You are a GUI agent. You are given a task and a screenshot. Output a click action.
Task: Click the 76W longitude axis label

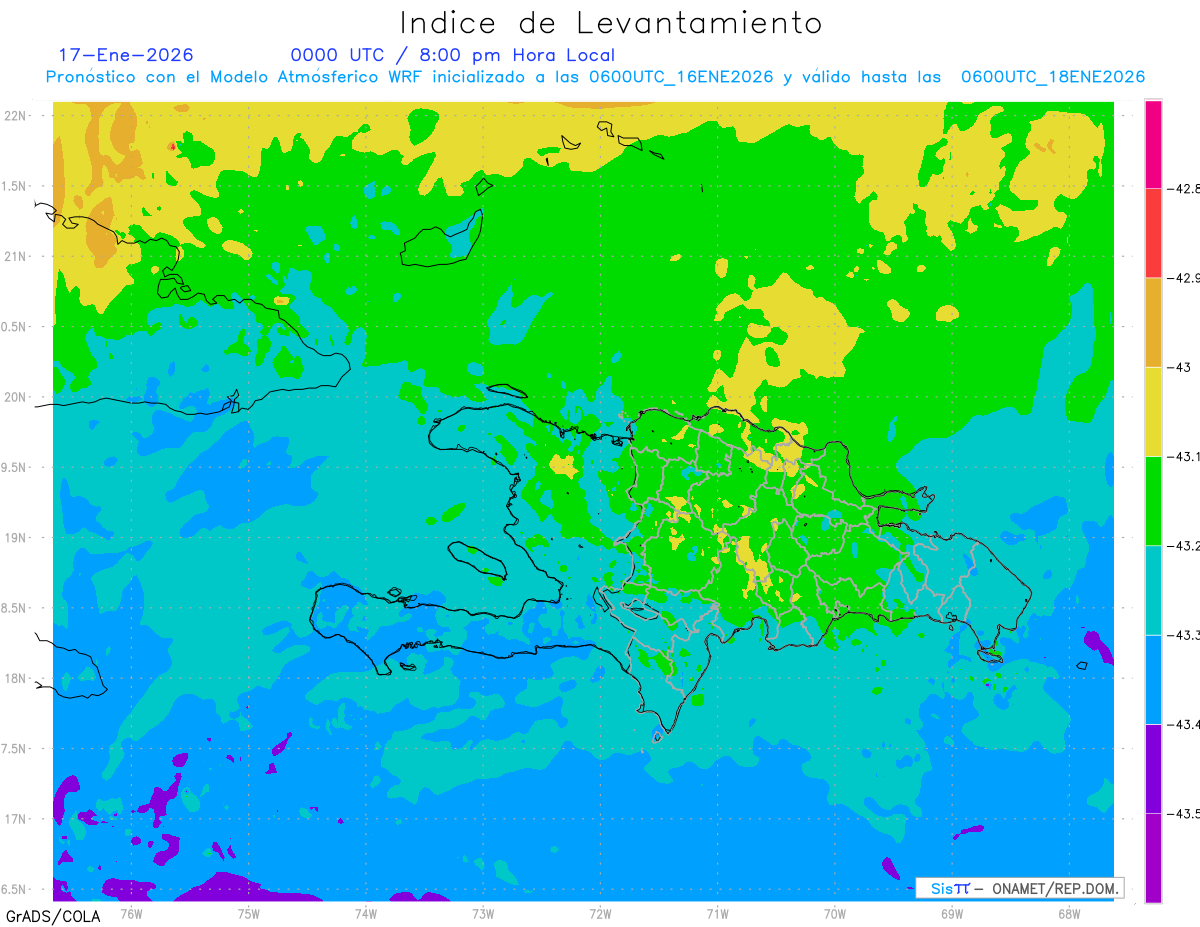pyautogui.click(x=131, y=913)
